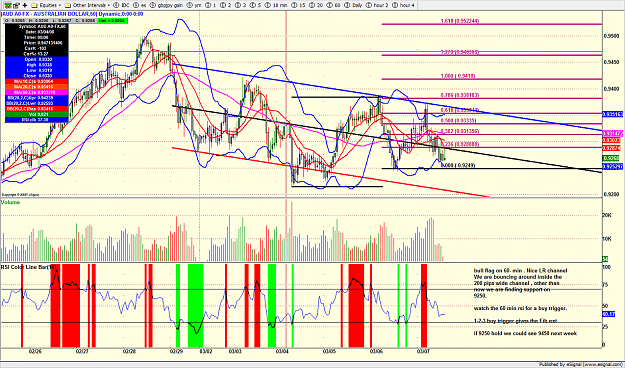
Task: Click the clipboard icon in toolbar
Action: coord(16,5)
